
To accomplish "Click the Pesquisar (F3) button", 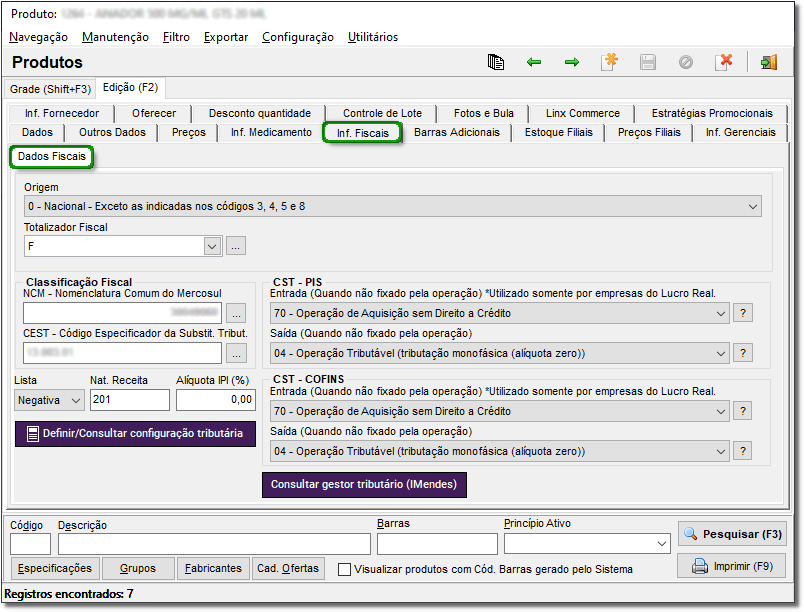I will pos(732,534).
